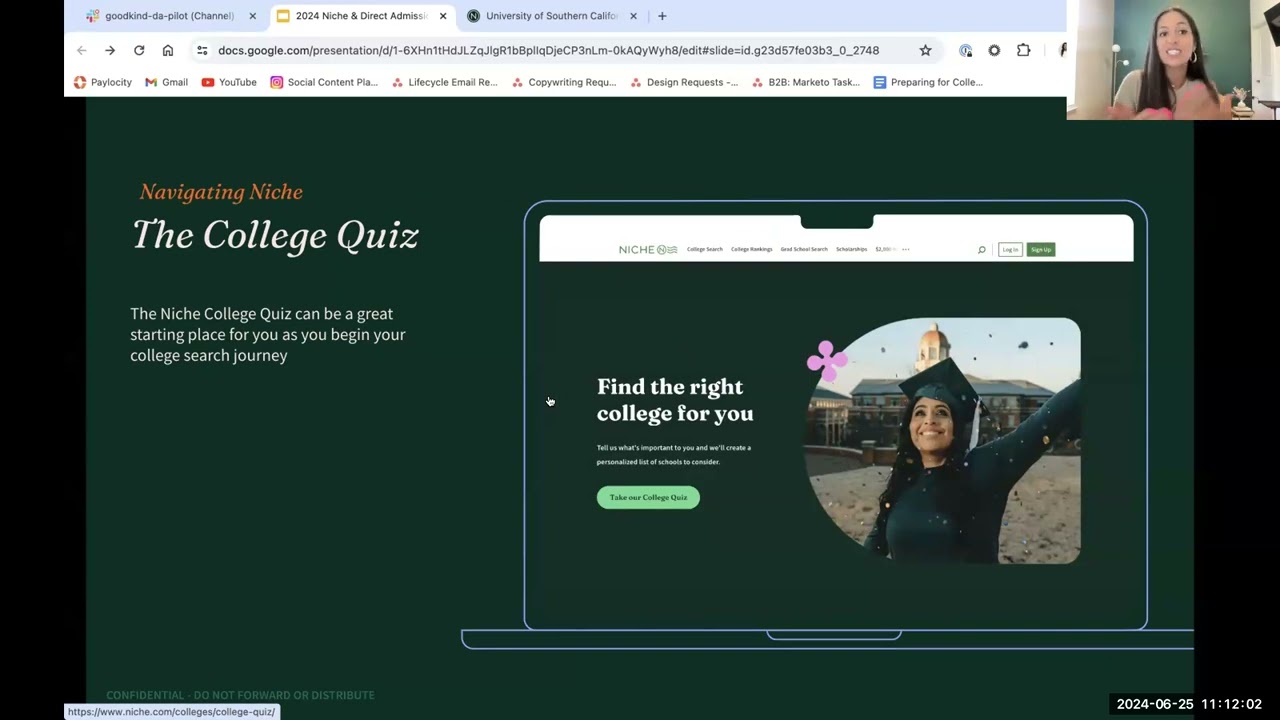This screenshot has height=720, width=1280.
Task: Click the address bar URL
Action: pyautogui.click(x=548, y=50)
